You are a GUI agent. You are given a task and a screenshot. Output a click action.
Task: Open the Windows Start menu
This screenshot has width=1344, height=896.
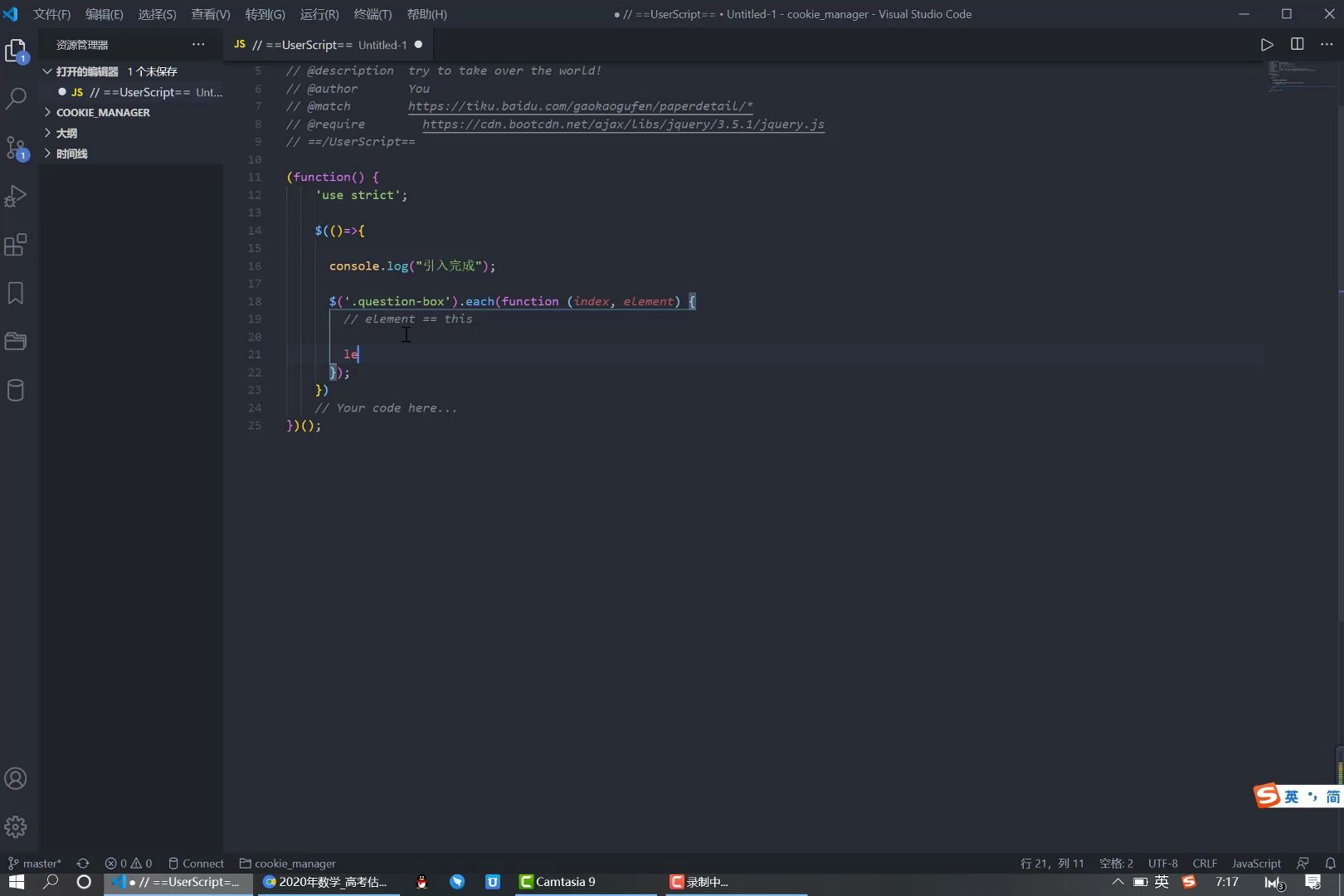(17, 882)
